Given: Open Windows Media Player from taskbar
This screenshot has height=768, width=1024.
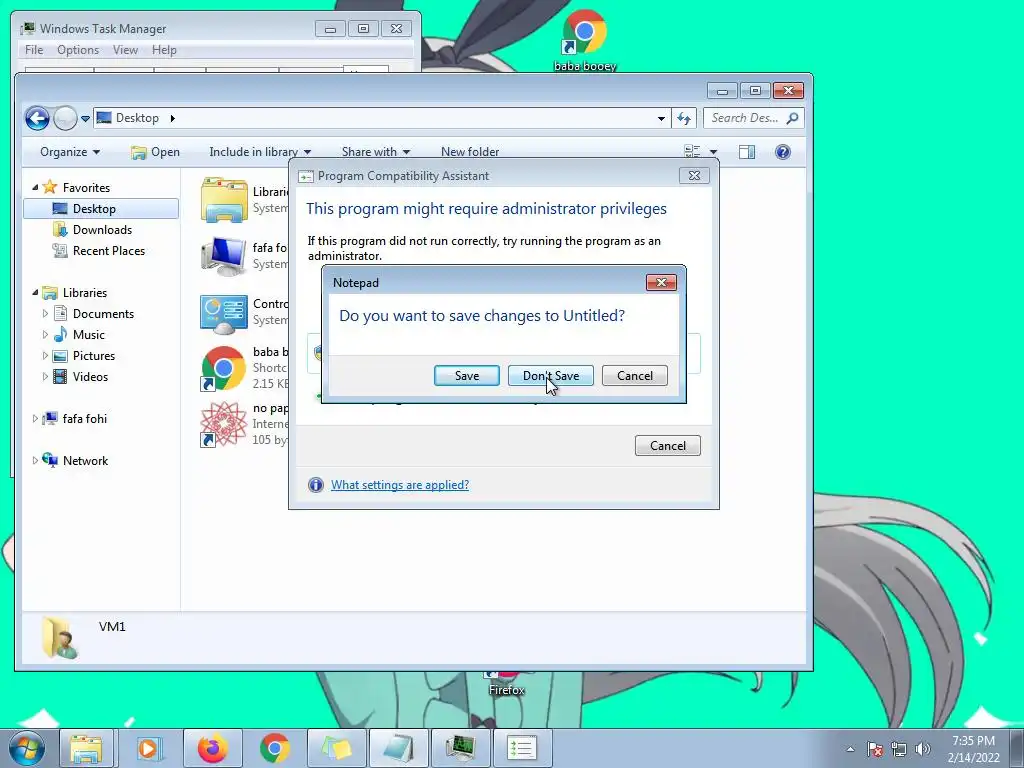Looking at the screenshot, I should (149, 748).
